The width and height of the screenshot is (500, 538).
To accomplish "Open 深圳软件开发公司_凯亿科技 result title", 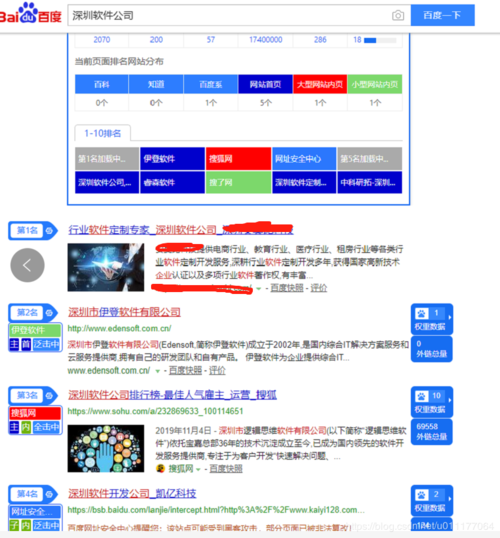I will click(132, 494).
